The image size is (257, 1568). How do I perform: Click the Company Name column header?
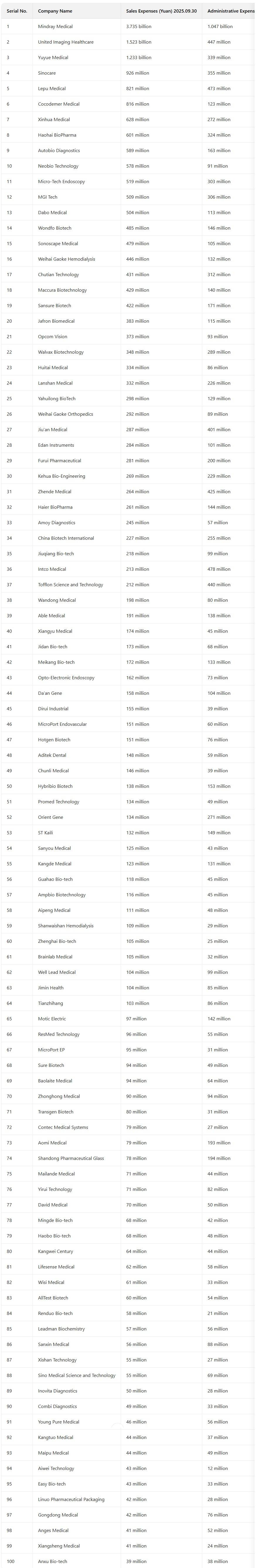click(x=55, y=11)
